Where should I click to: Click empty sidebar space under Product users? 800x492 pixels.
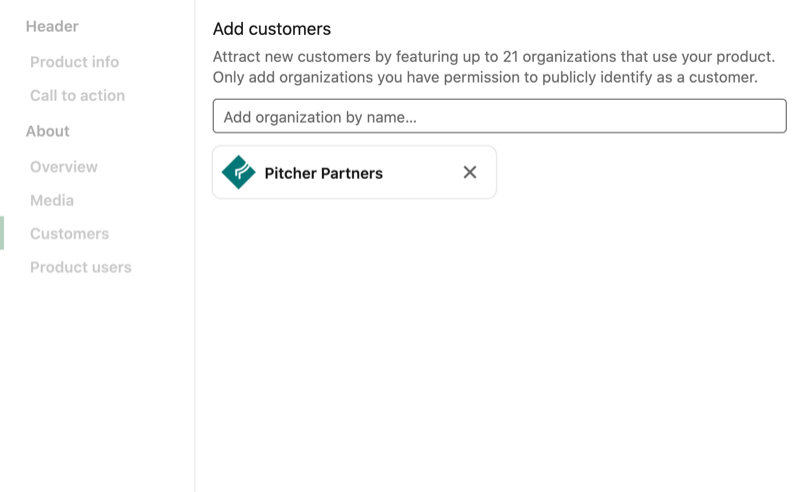pyautogui.click(x=97, y=383)
